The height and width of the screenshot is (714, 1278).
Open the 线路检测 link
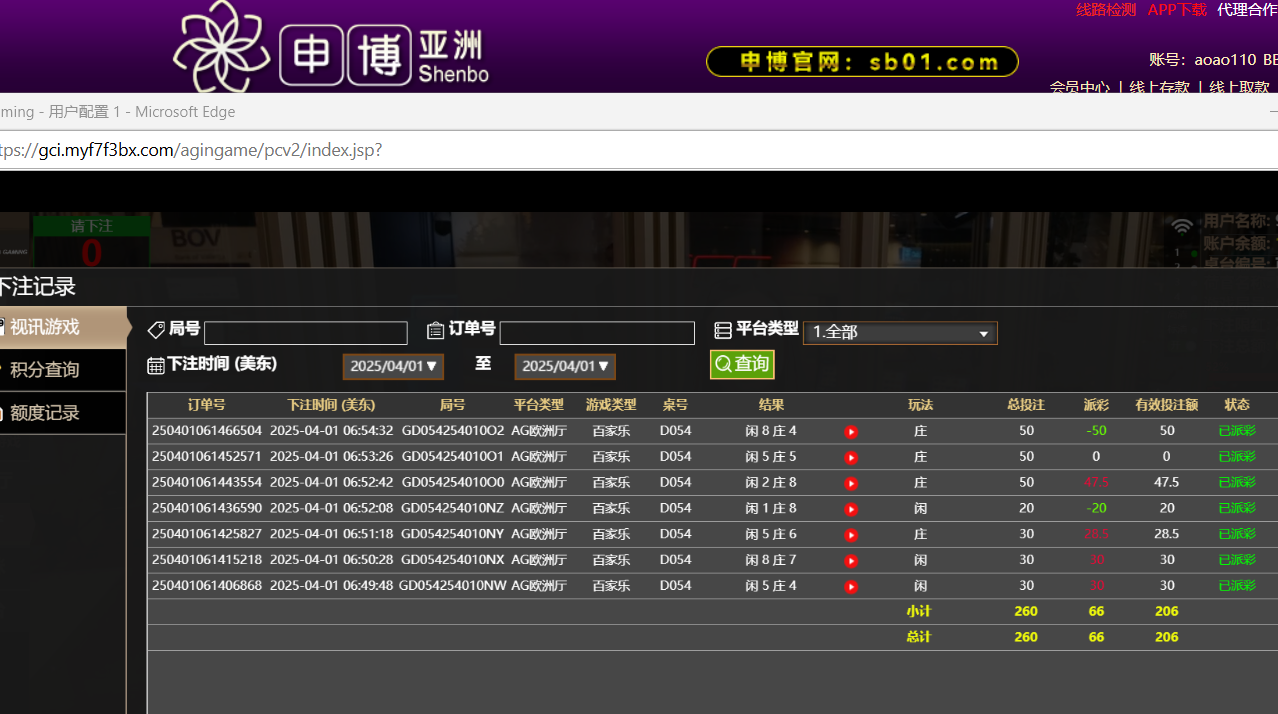1106,10
